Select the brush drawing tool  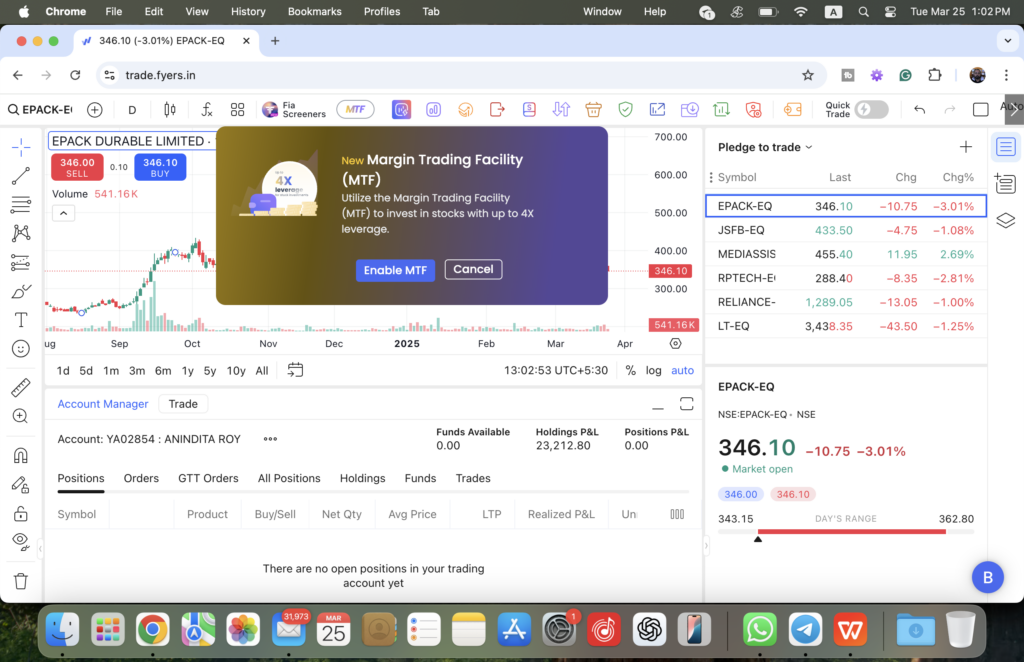coord(21,291)
